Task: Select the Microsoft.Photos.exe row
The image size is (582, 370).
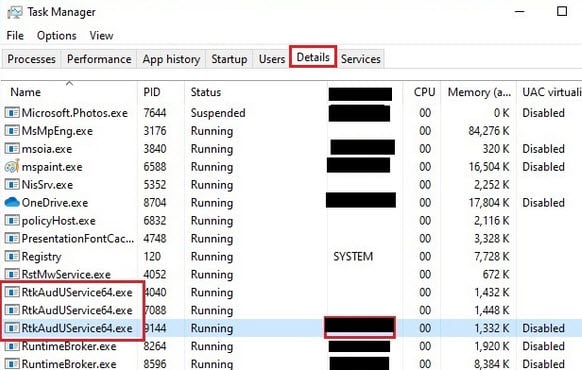Action: (x=291, y=112)
